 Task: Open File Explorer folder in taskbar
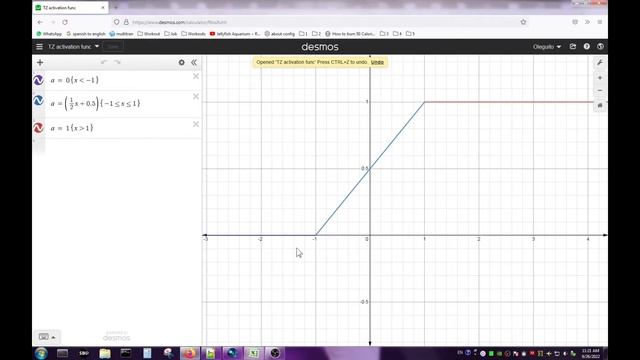(x=105, y=353)
